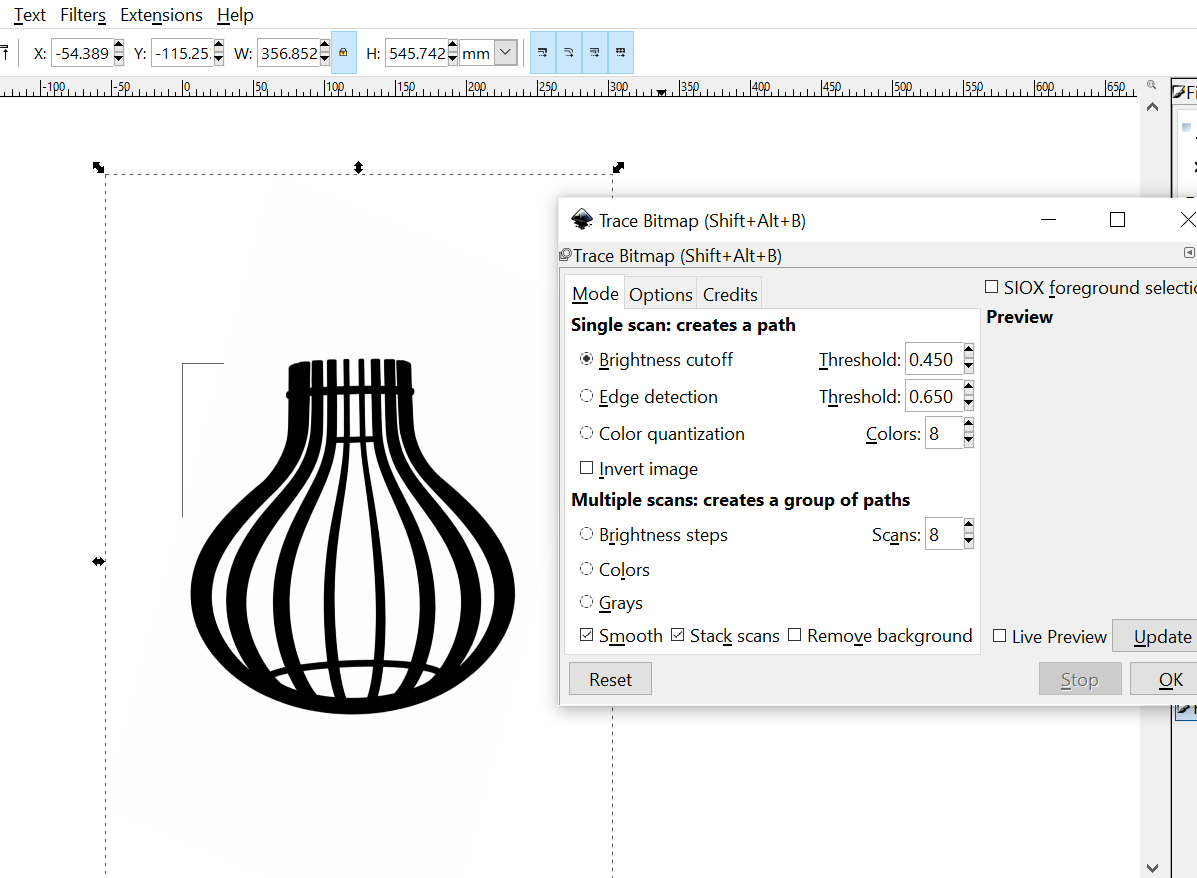Enable Live Preview checkbox
This screenshot has height=878, width=1197.
click(999, 635)
